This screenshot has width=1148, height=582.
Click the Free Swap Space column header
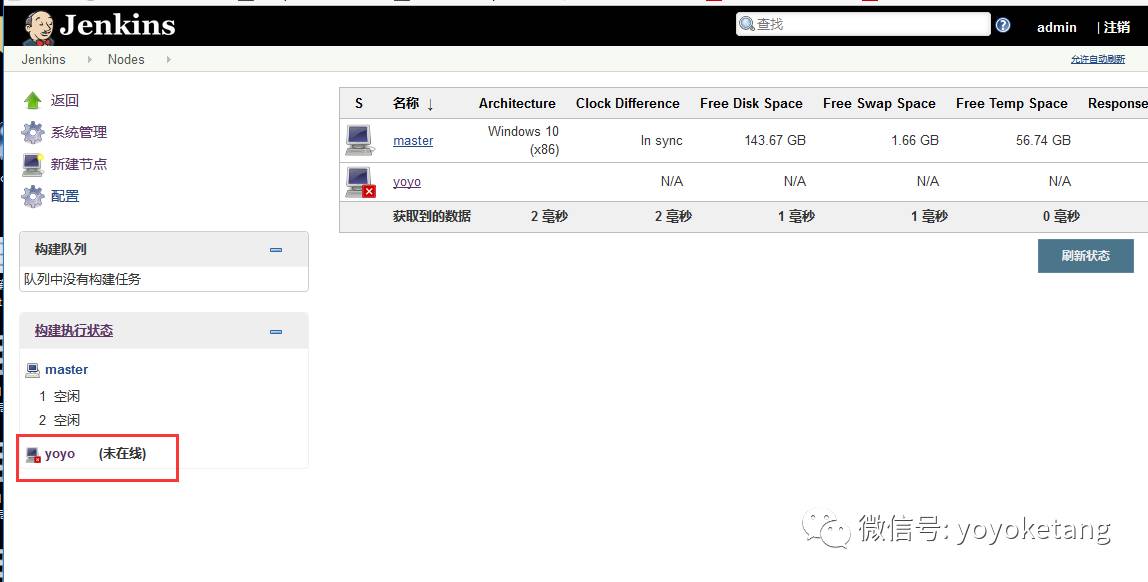(879, 103)
